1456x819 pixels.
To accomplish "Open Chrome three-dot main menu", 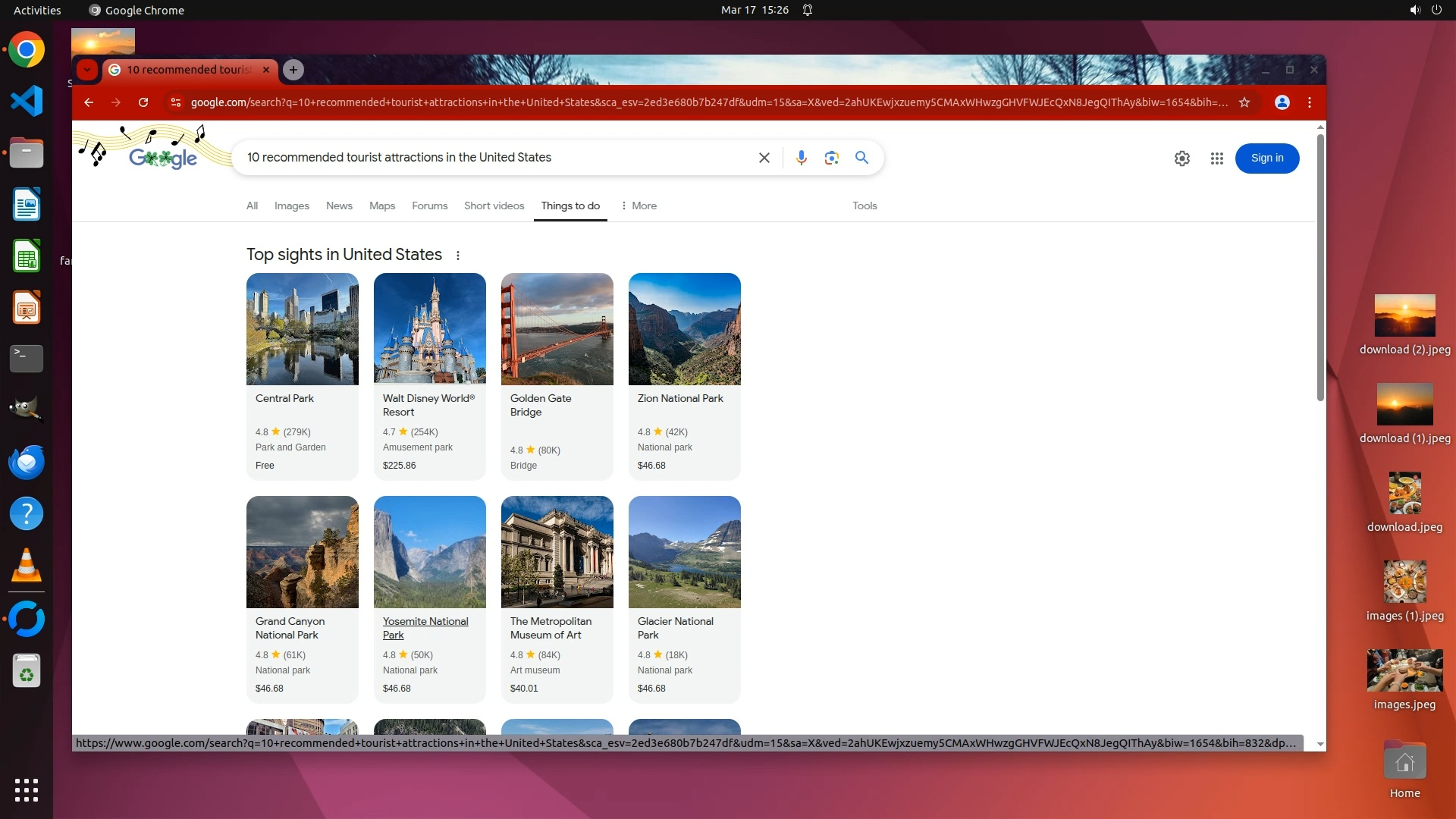I will (x=1310, y=102).
